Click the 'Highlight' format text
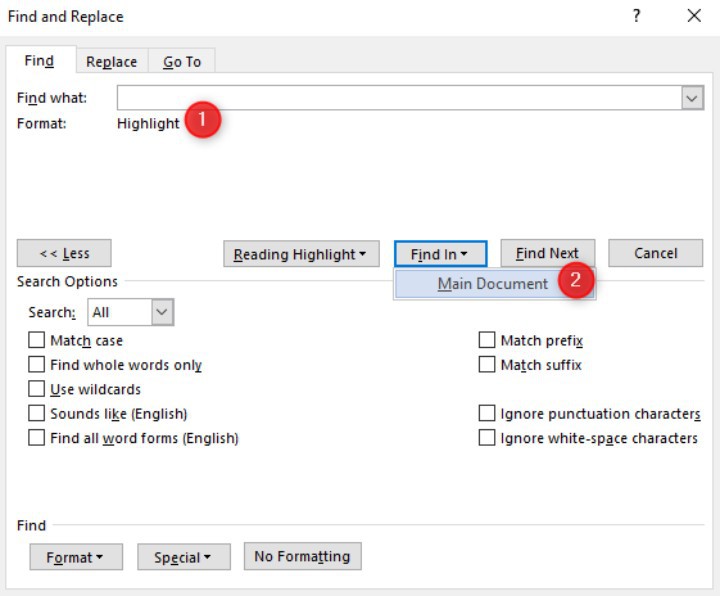 click(148, 124)
